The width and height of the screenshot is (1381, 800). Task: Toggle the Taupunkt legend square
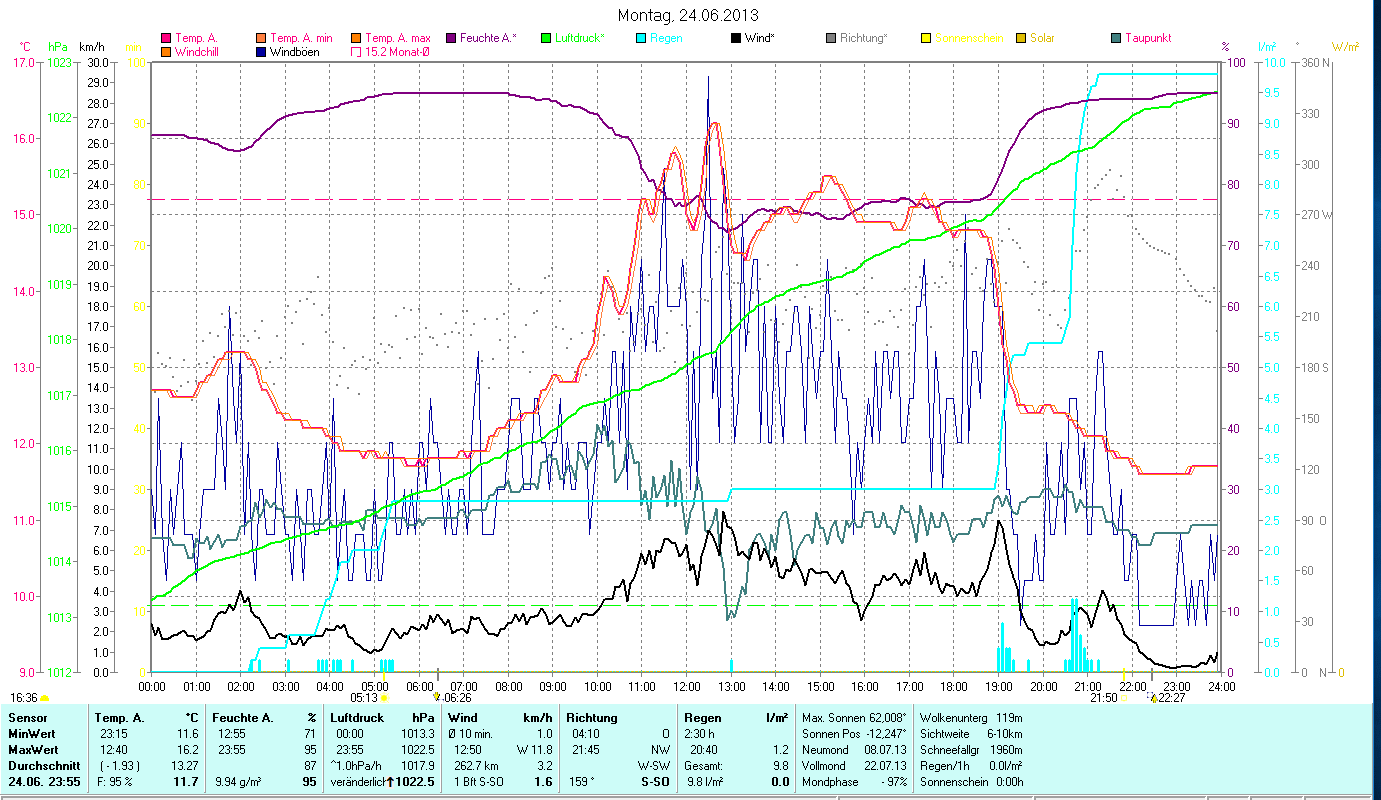point(1116,39)
